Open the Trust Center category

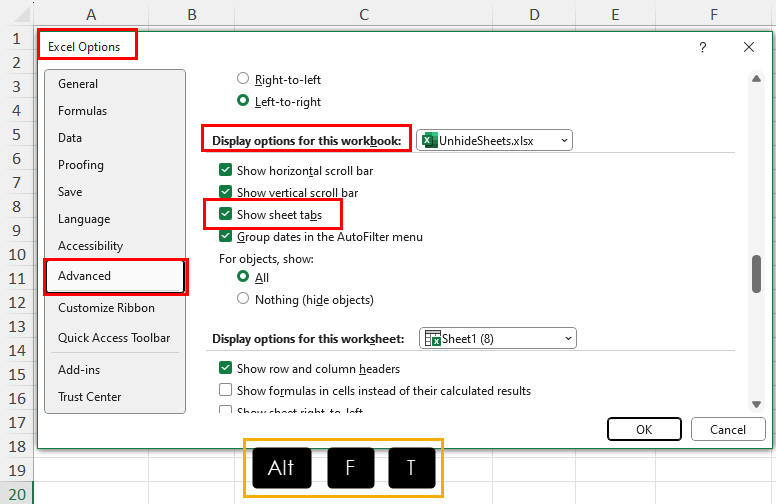pos(115,397)
